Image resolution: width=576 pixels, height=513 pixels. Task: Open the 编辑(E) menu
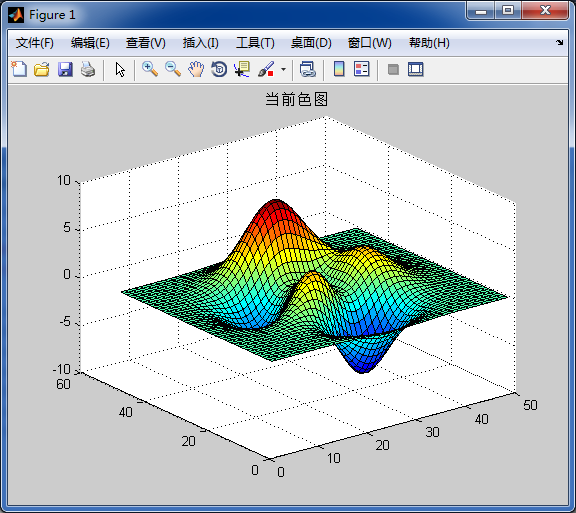[90, 43]
